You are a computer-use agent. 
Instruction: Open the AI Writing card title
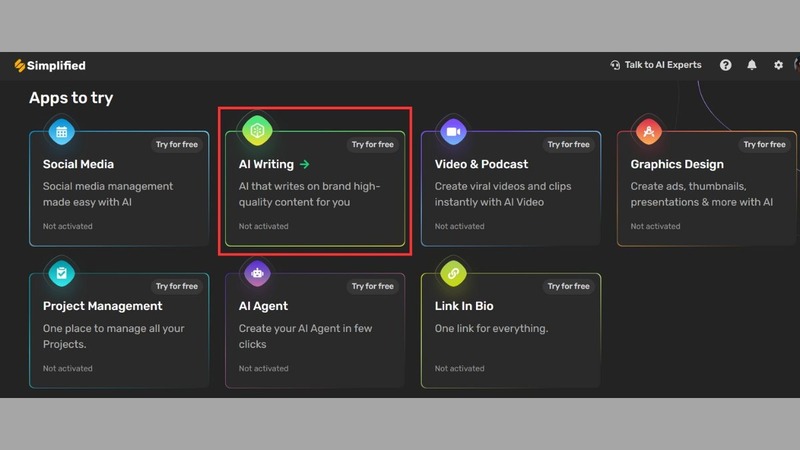266,164
